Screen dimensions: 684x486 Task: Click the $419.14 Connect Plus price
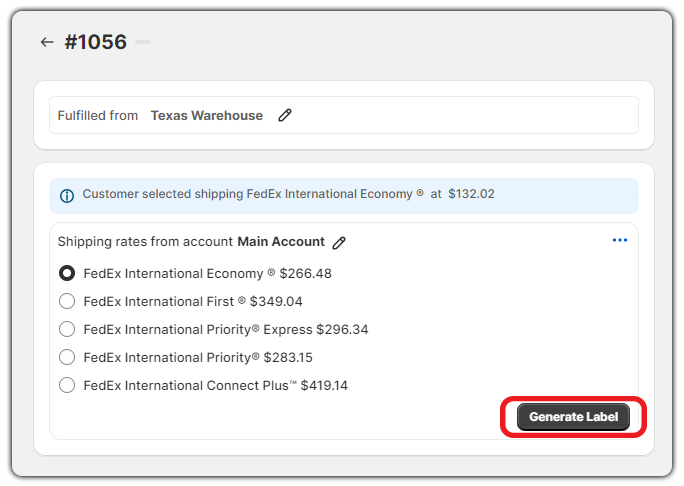pos(324,385)
